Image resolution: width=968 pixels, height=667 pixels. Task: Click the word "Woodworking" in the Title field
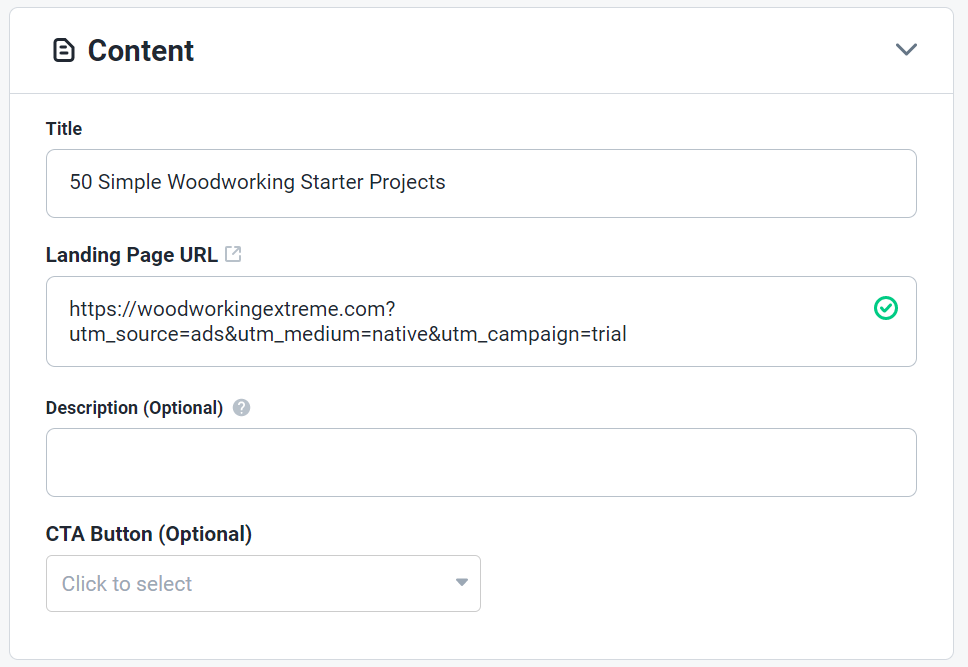224,183
